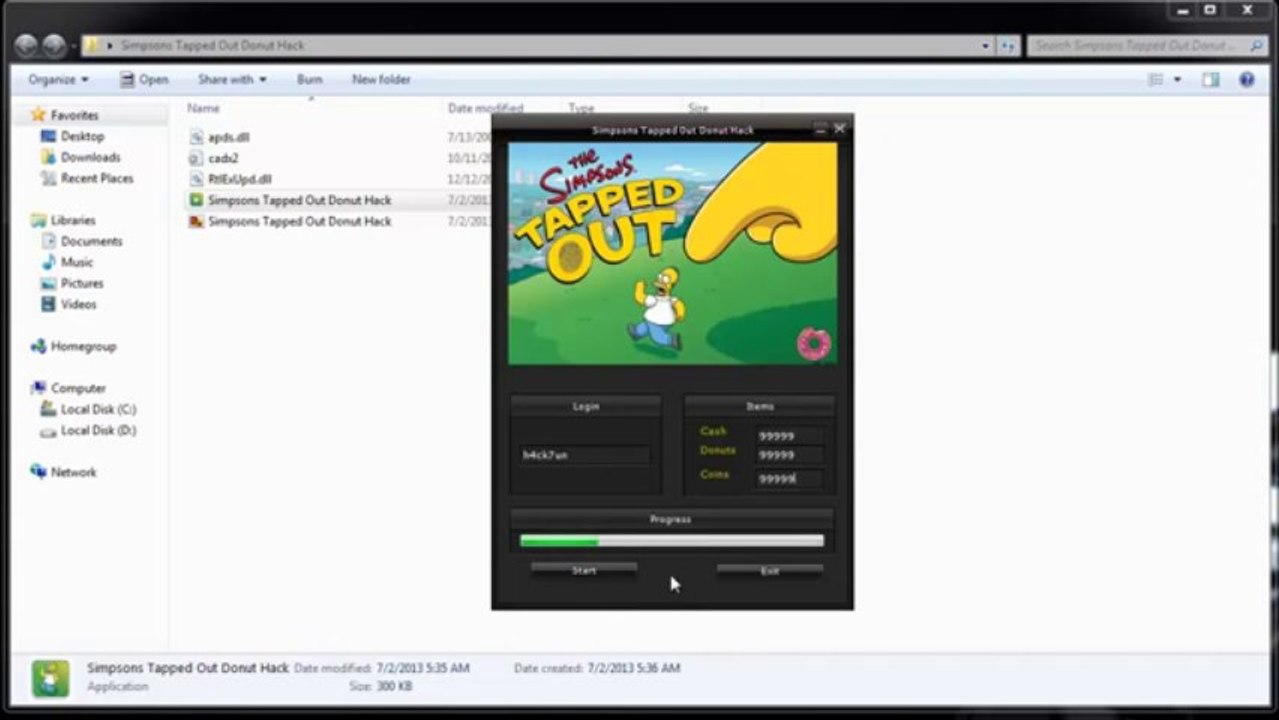Viewport: 1279px width, 720px height.
Task: Open the Share with dropdown menu
Action: [232, 79]
